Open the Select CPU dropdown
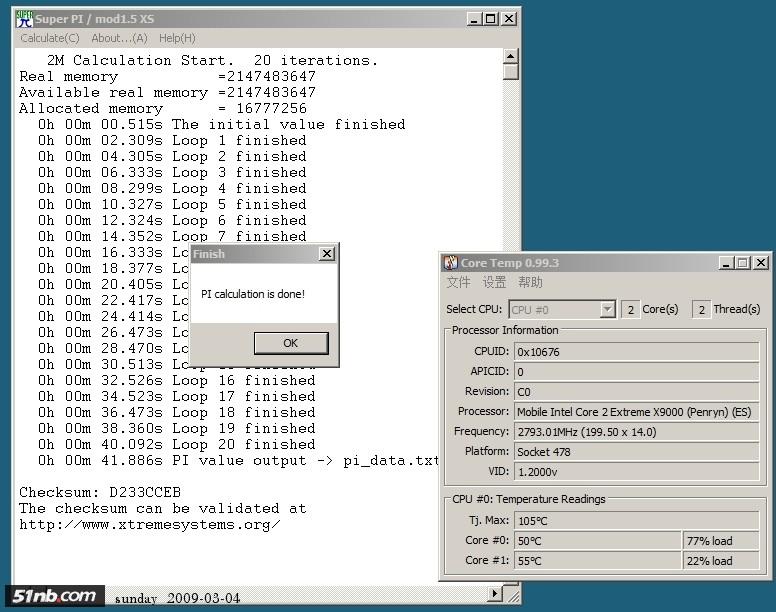The height and width of the screenshot is (612, 776). tap(606, 310)
